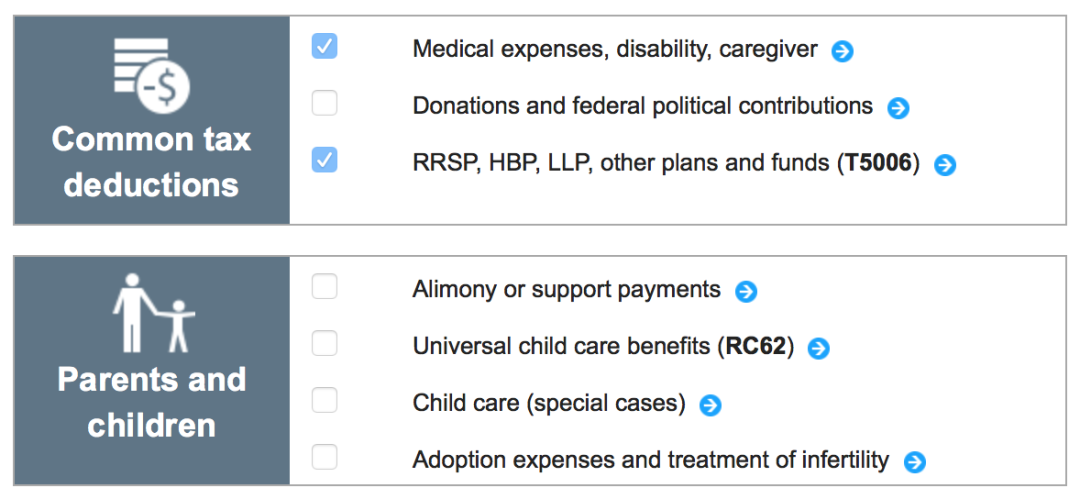Click arrow icon beside RRSP, HBP, LLP
Screen dimensions: 1080x499
945,165
